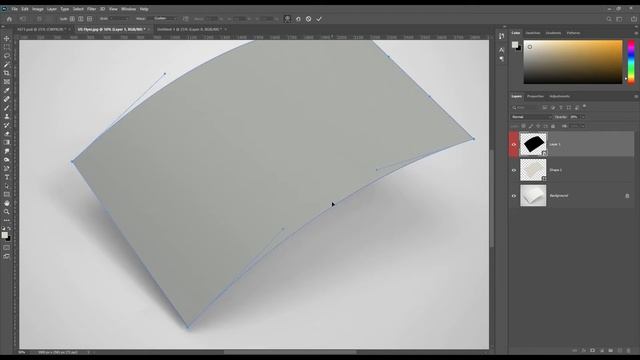Hide the Background layer eye icon

click(x=514, y=196)
